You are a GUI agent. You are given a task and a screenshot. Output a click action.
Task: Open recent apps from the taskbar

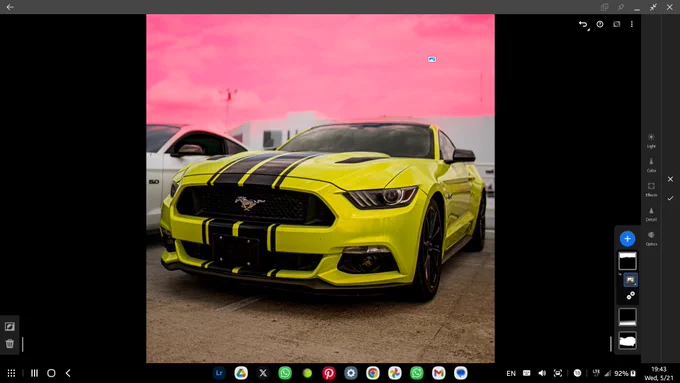34,373
